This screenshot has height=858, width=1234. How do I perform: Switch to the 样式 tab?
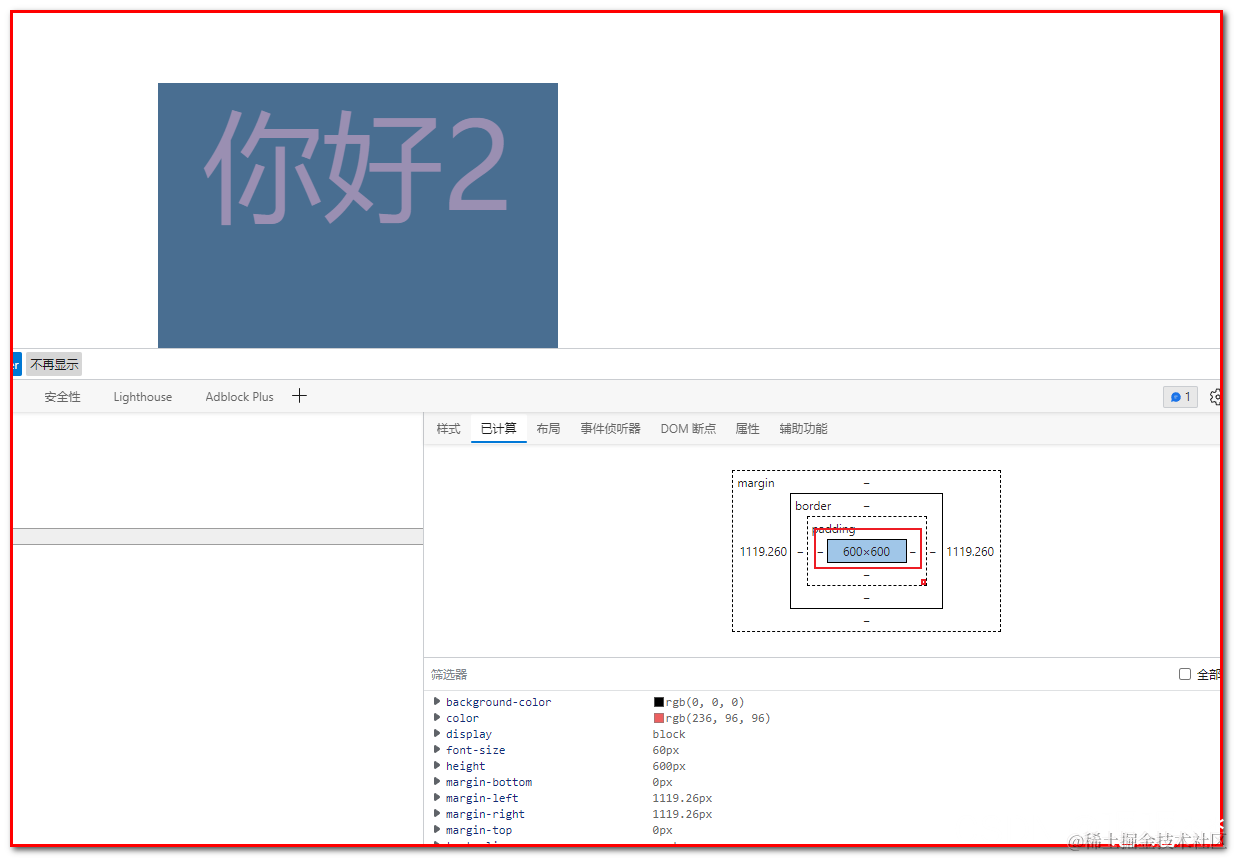point(447,428)
